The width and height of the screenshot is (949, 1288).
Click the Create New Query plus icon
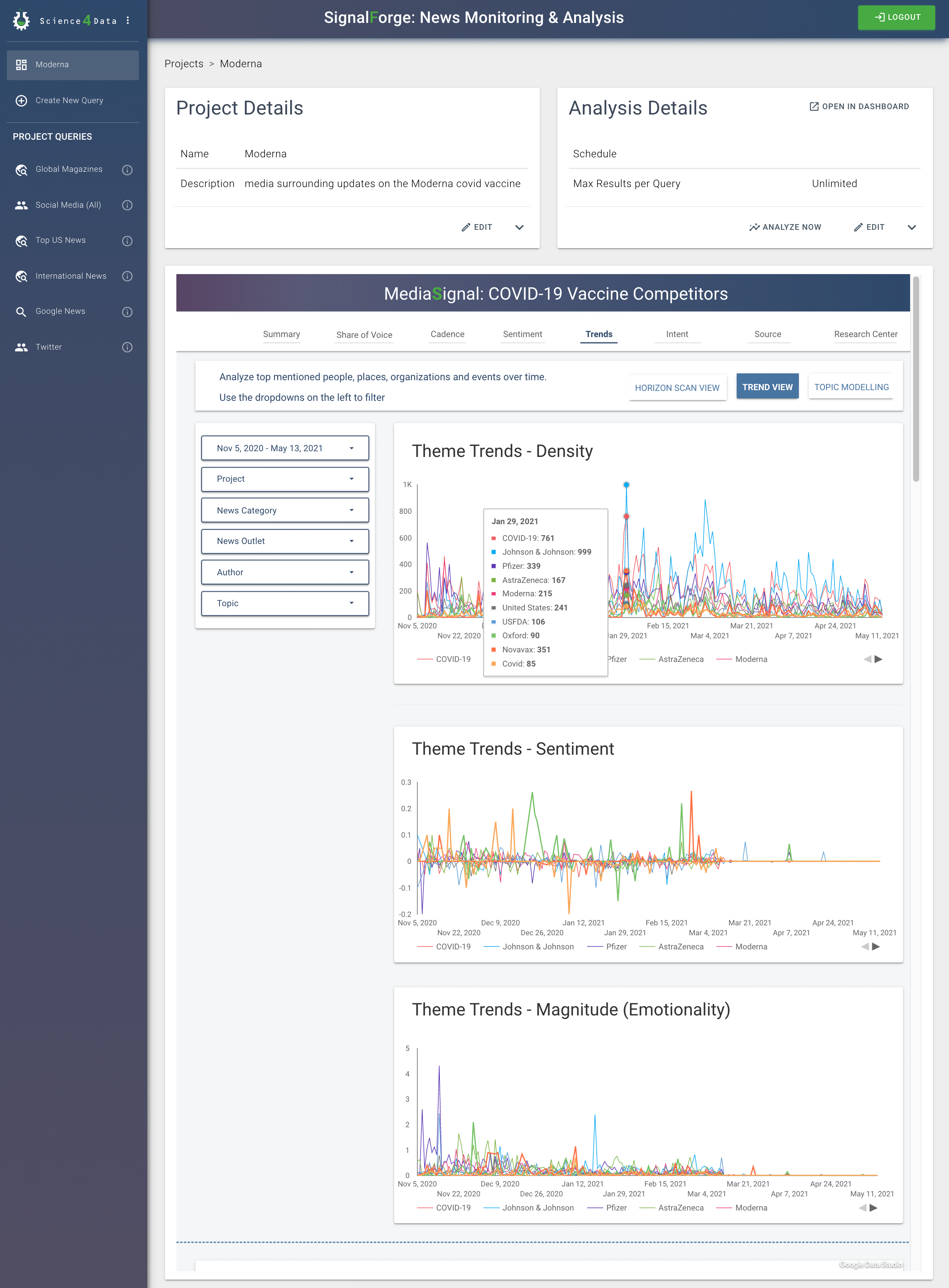pyautogui.click(x=21, y=100)
